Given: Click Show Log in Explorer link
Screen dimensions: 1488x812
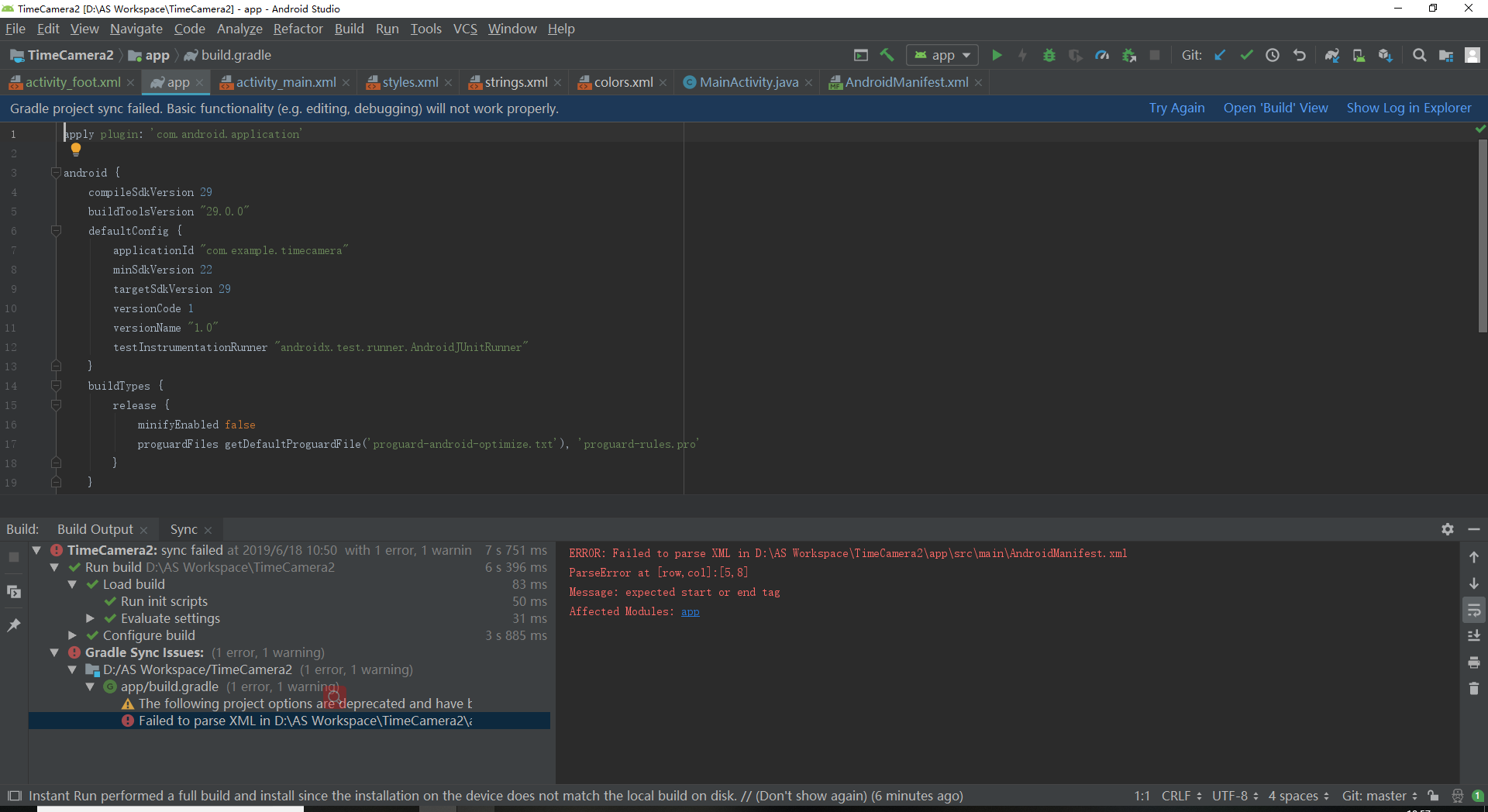Looking at the screenshot, I should [1409, 108].
